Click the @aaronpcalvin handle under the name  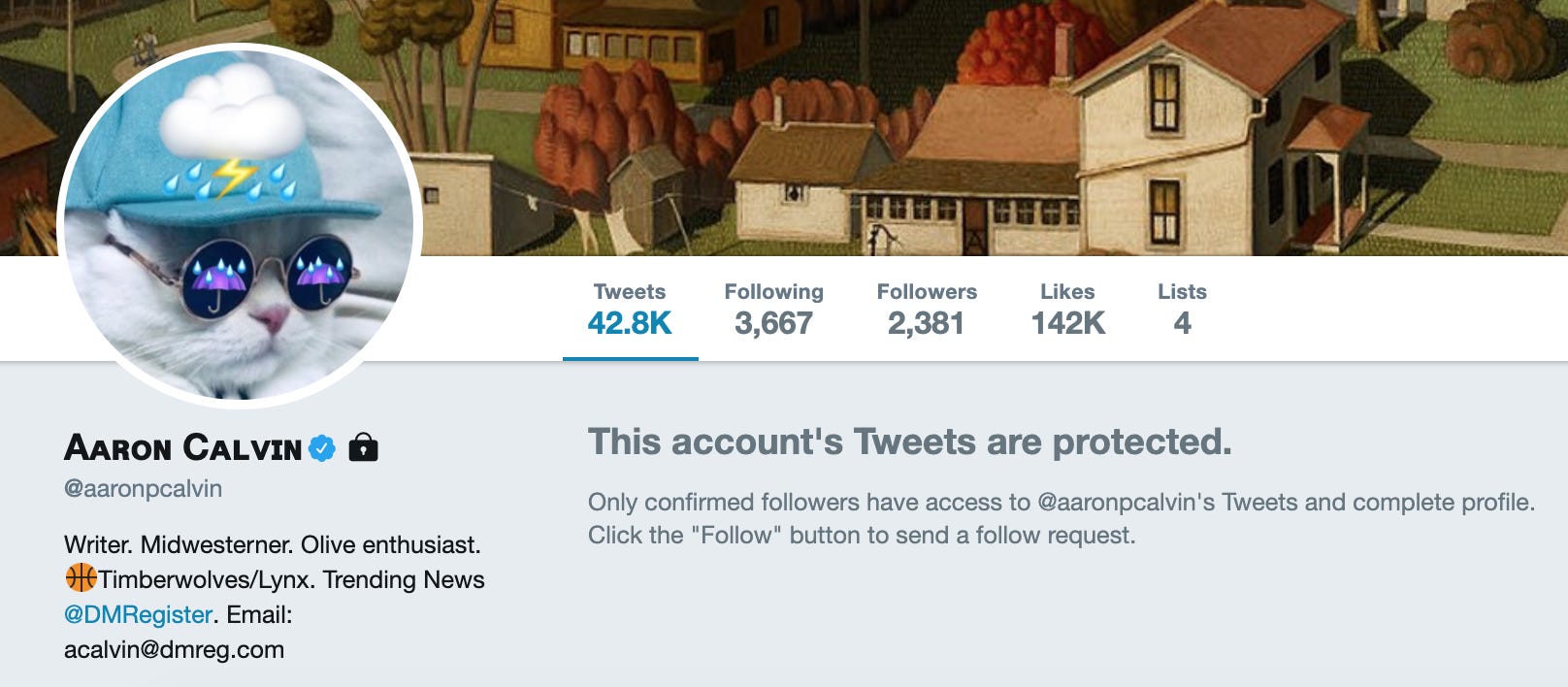click(143, 489)
